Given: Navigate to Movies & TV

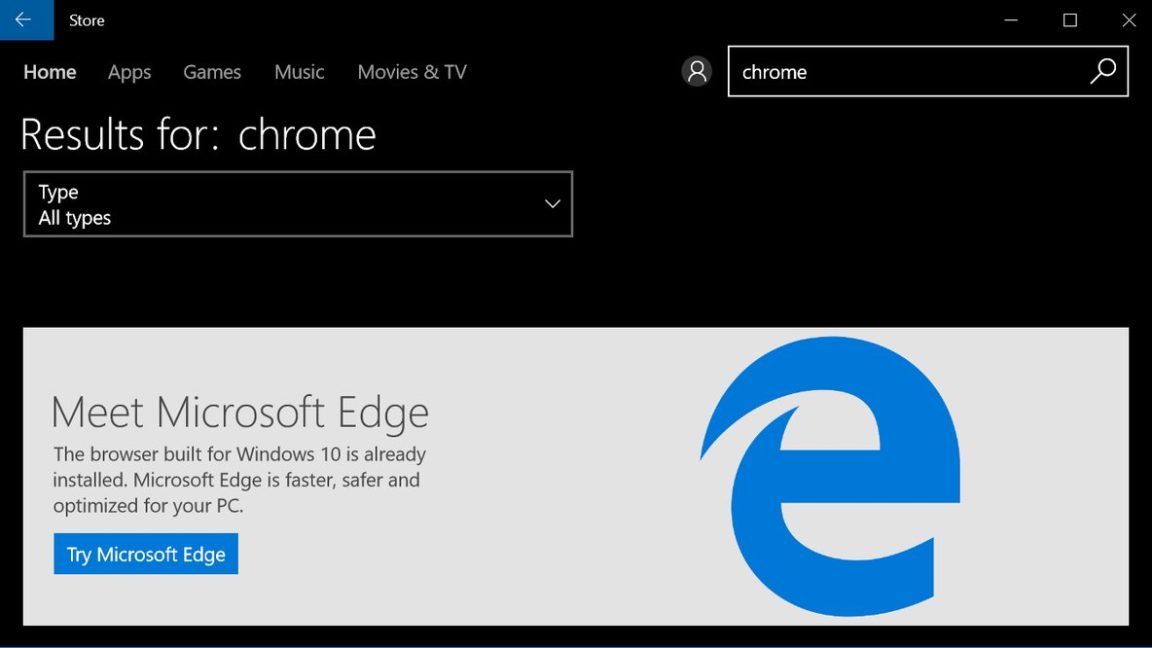Looking at the screenshot, I should pyautogui.click(x=412, y=72).
